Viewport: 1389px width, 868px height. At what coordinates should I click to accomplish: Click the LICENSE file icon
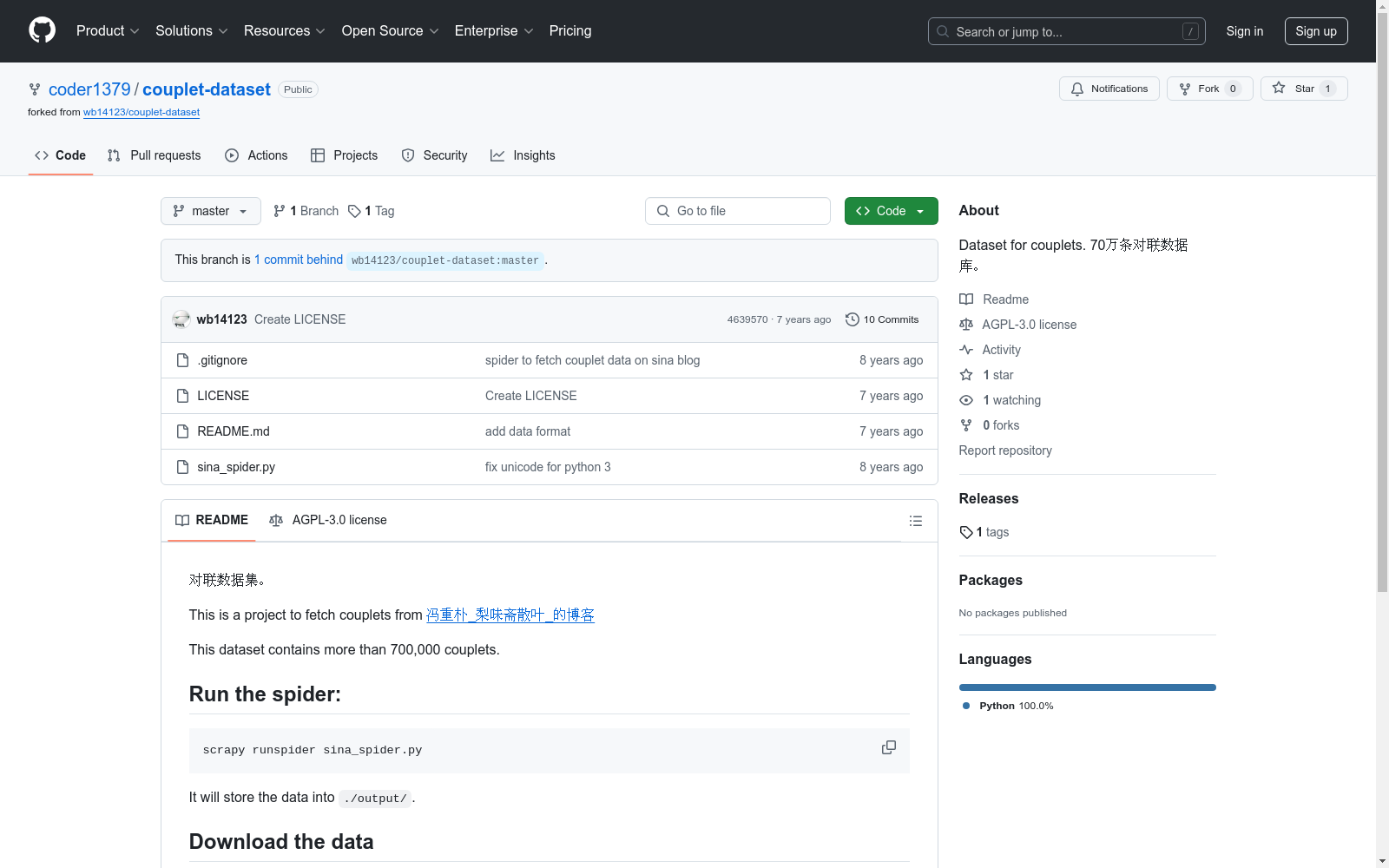(x=182, y=396)
